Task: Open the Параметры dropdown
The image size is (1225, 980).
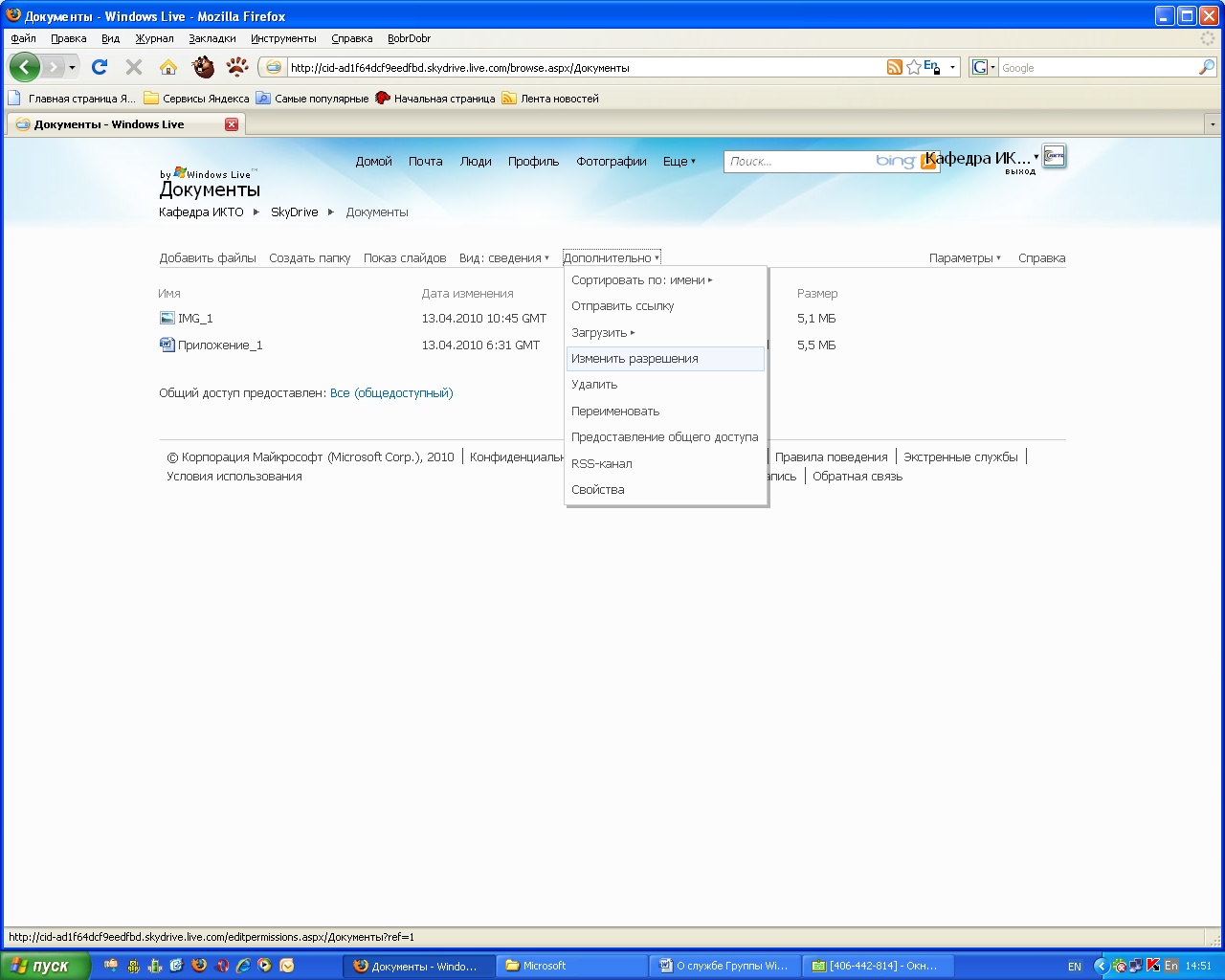Action: point(965,258)
